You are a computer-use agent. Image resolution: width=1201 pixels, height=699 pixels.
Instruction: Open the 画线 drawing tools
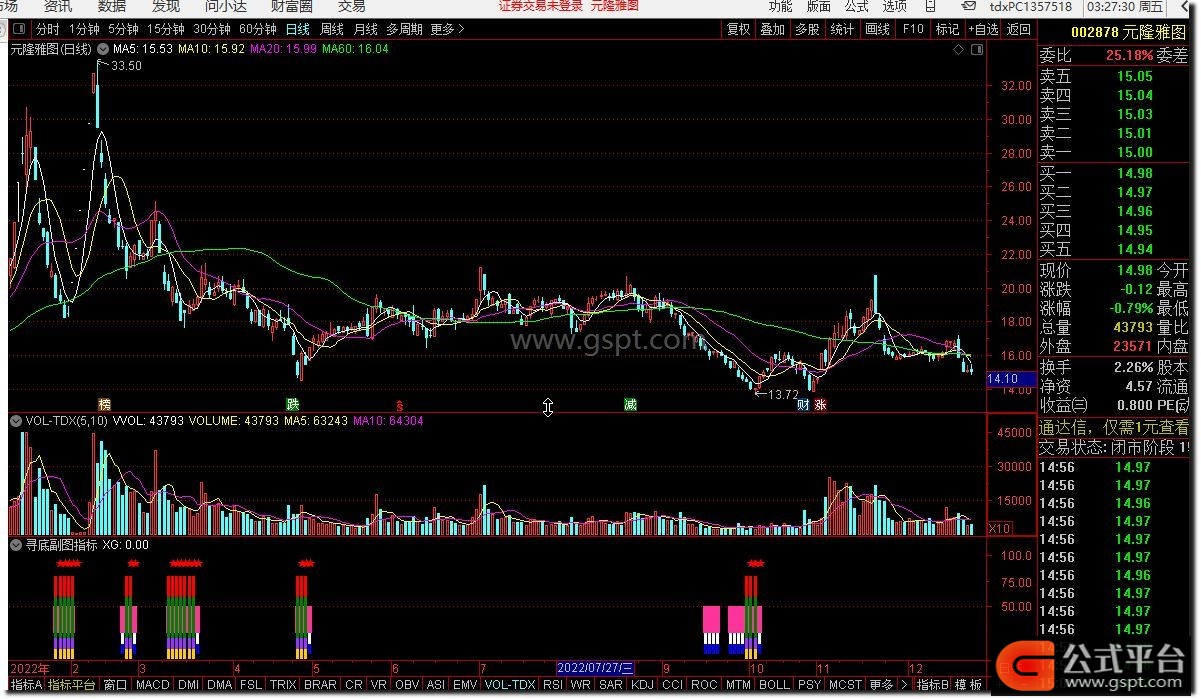[877, 29]
